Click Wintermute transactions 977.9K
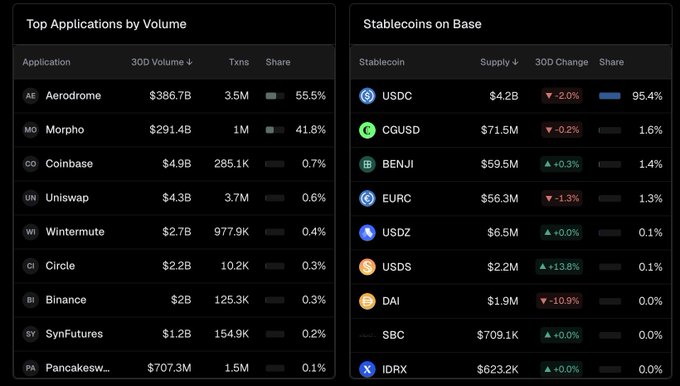This screenshot has height=386, width=680. point(232,232)
